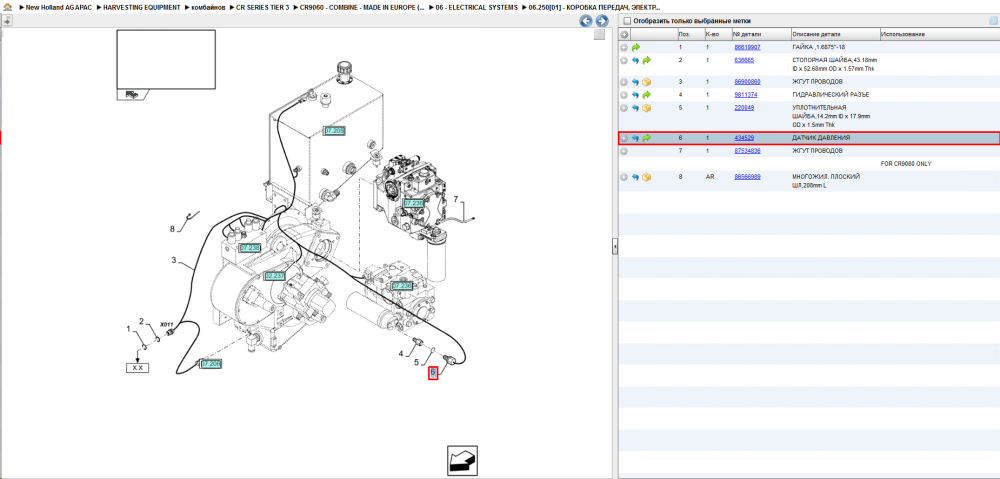Select callout 5 on the diagram
The image size is (1000, 479).
click(416, 362)
